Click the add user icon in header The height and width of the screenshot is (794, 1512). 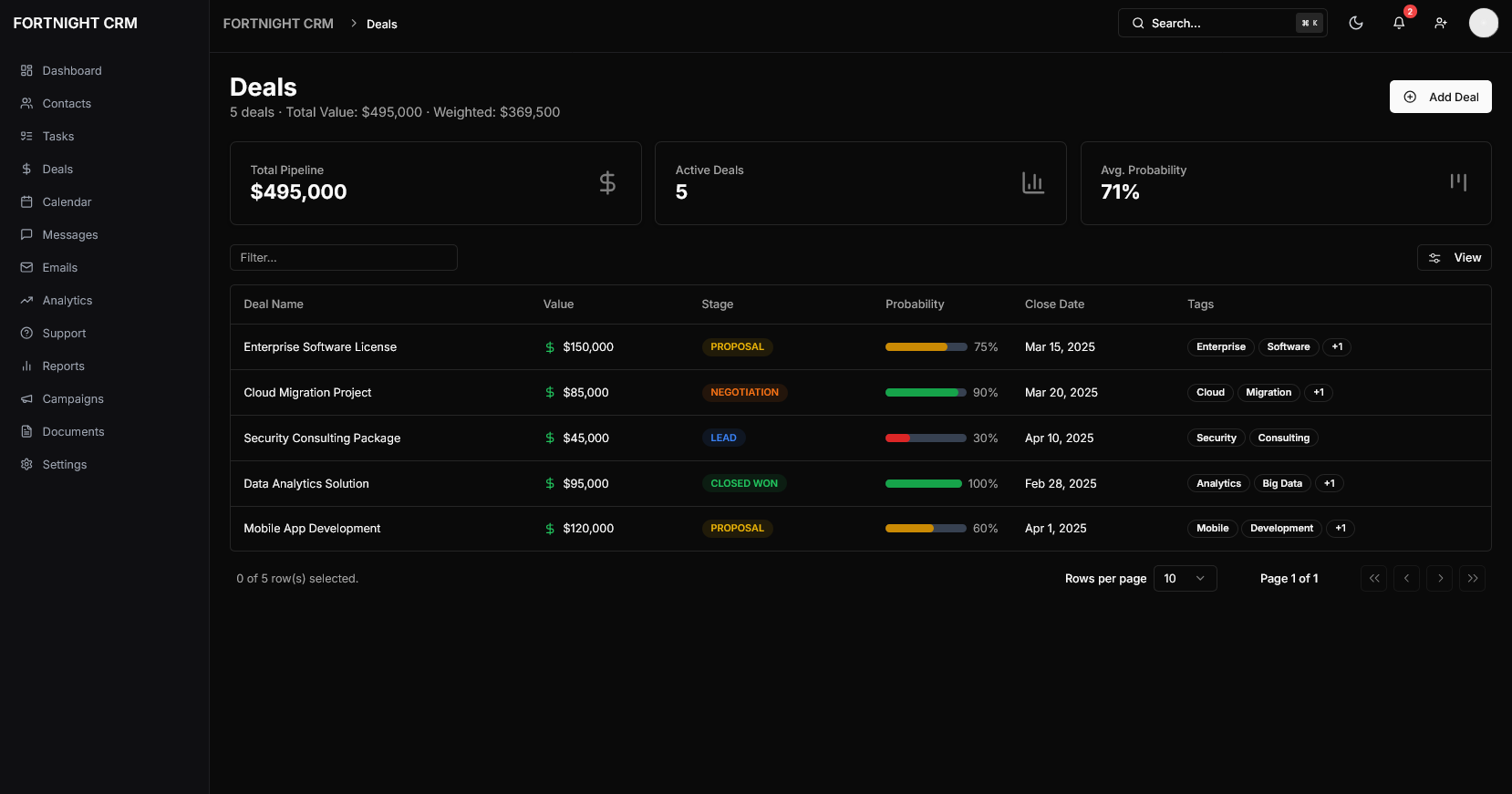tap(1441, 23)
